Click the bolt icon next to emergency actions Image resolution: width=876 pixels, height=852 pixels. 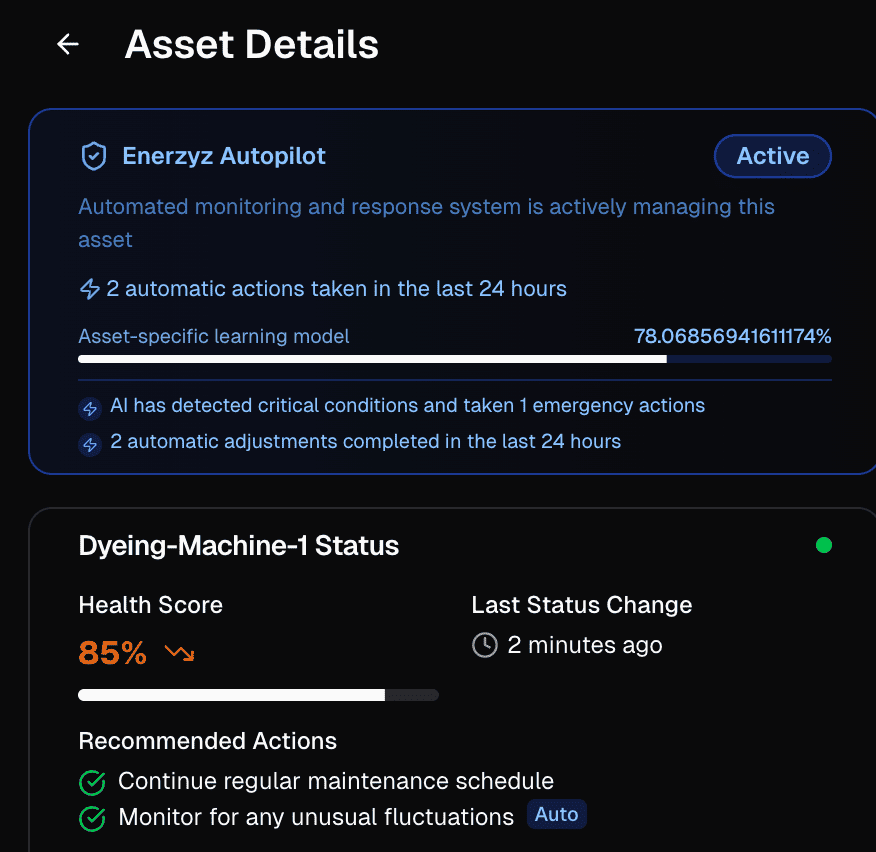(x=90, y=408)
